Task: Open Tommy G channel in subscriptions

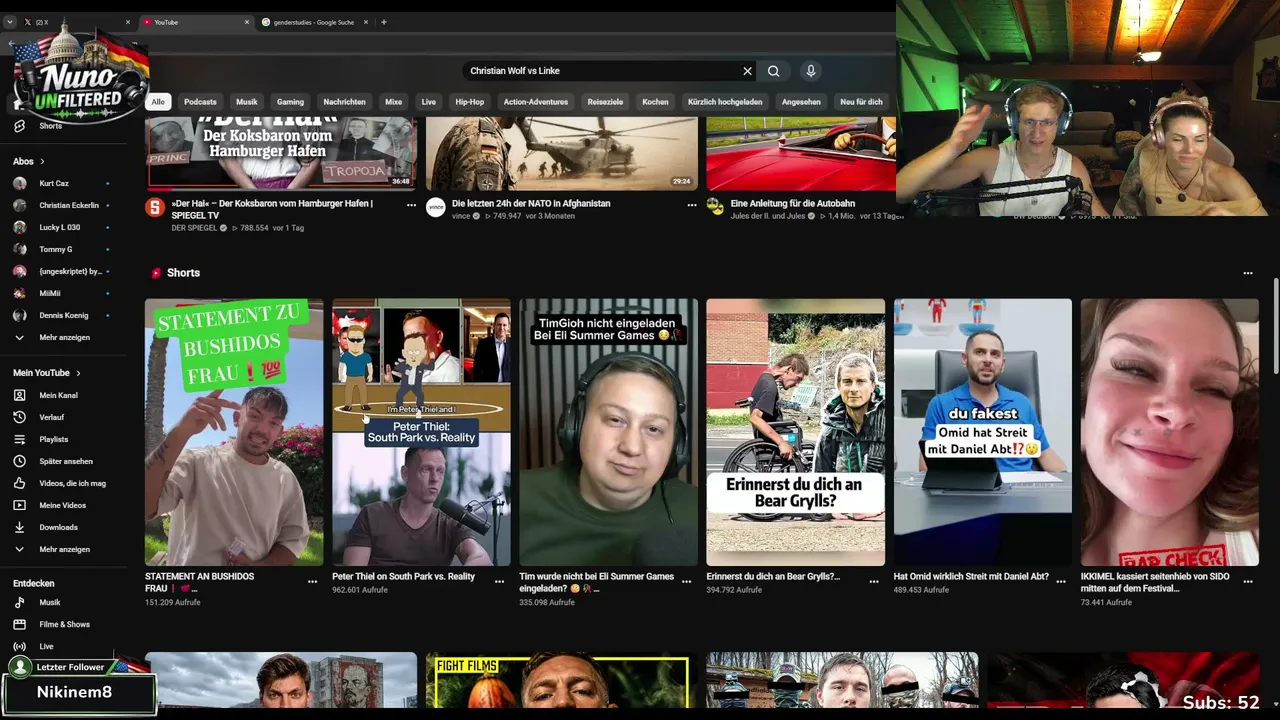Action: 60,249
